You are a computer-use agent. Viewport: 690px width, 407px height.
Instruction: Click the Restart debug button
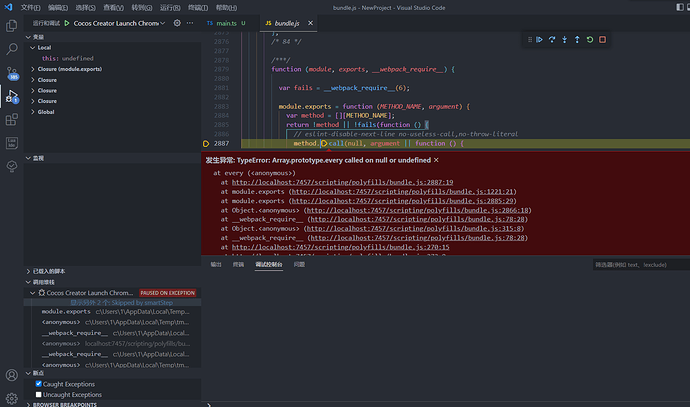point(590,40)
